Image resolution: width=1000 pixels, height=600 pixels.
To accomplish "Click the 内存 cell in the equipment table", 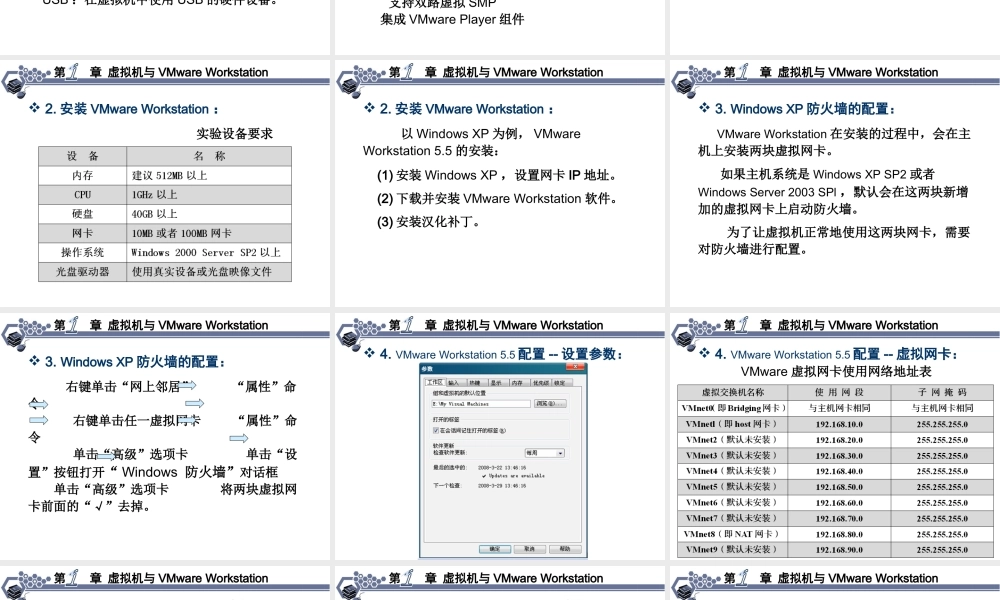I will (x=82, y=175).
